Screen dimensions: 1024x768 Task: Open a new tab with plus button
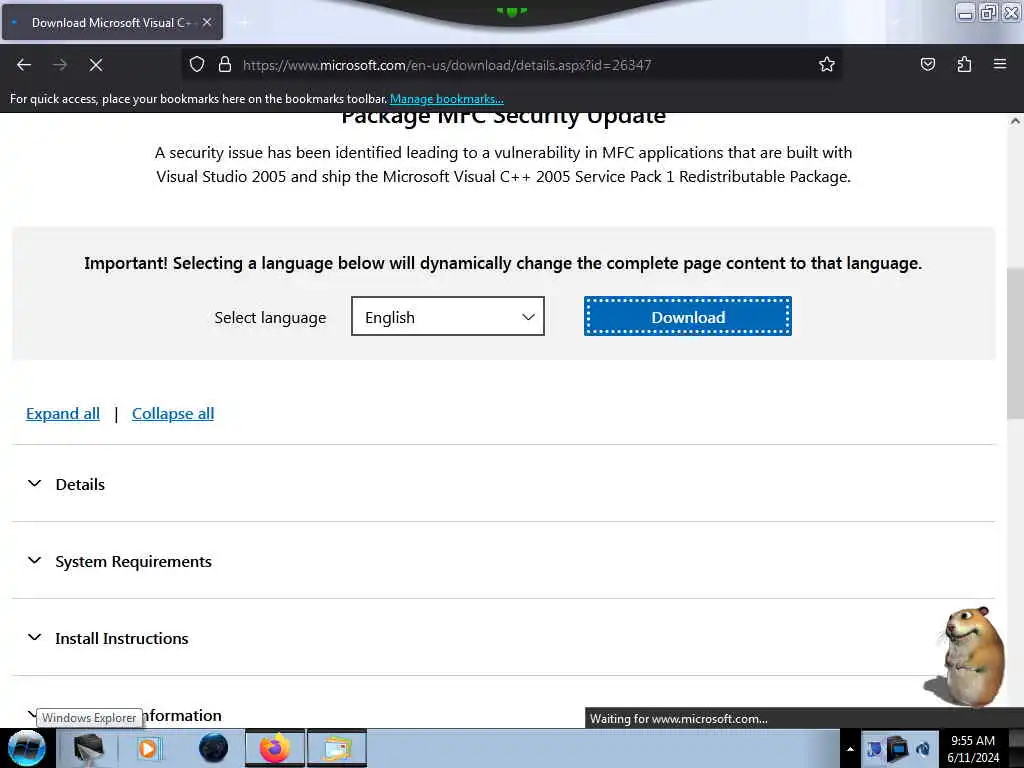pyautogui.click(x=244, y=23)
